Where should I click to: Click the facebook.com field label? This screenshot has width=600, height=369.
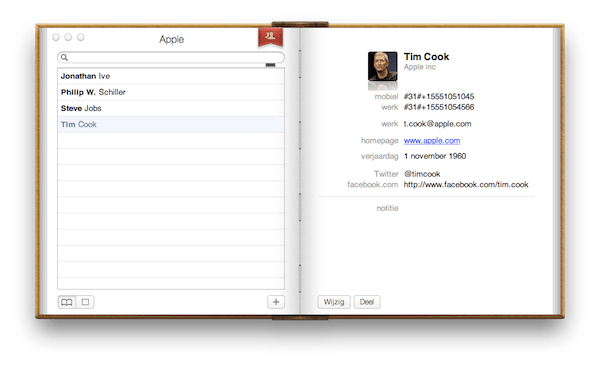coord(372,184)
